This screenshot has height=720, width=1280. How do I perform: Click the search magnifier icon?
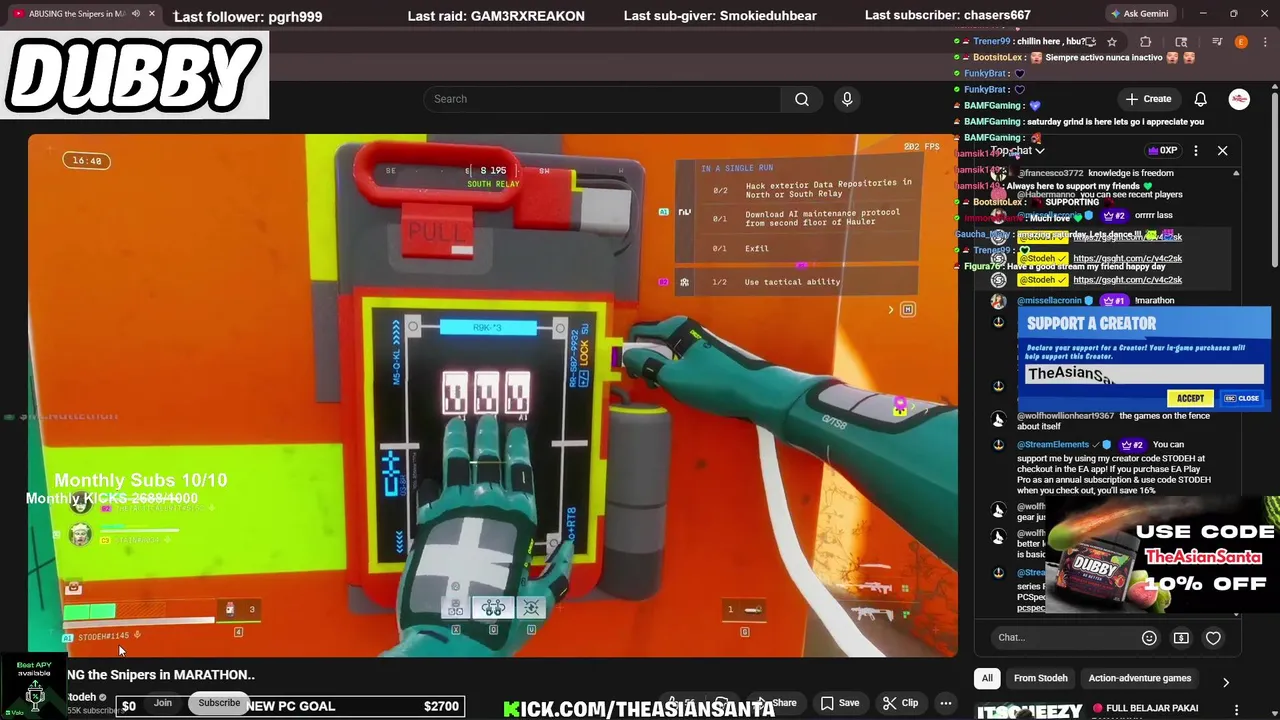coord(801,99)
